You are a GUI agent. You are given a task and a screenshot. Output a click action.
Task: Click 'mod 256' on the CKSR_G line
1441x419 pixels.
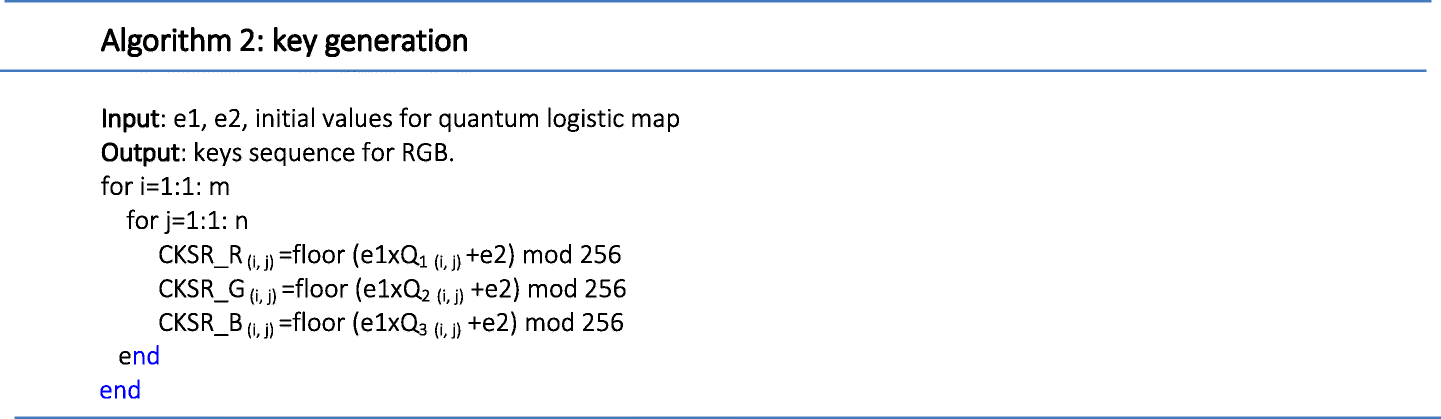point(577,290)
